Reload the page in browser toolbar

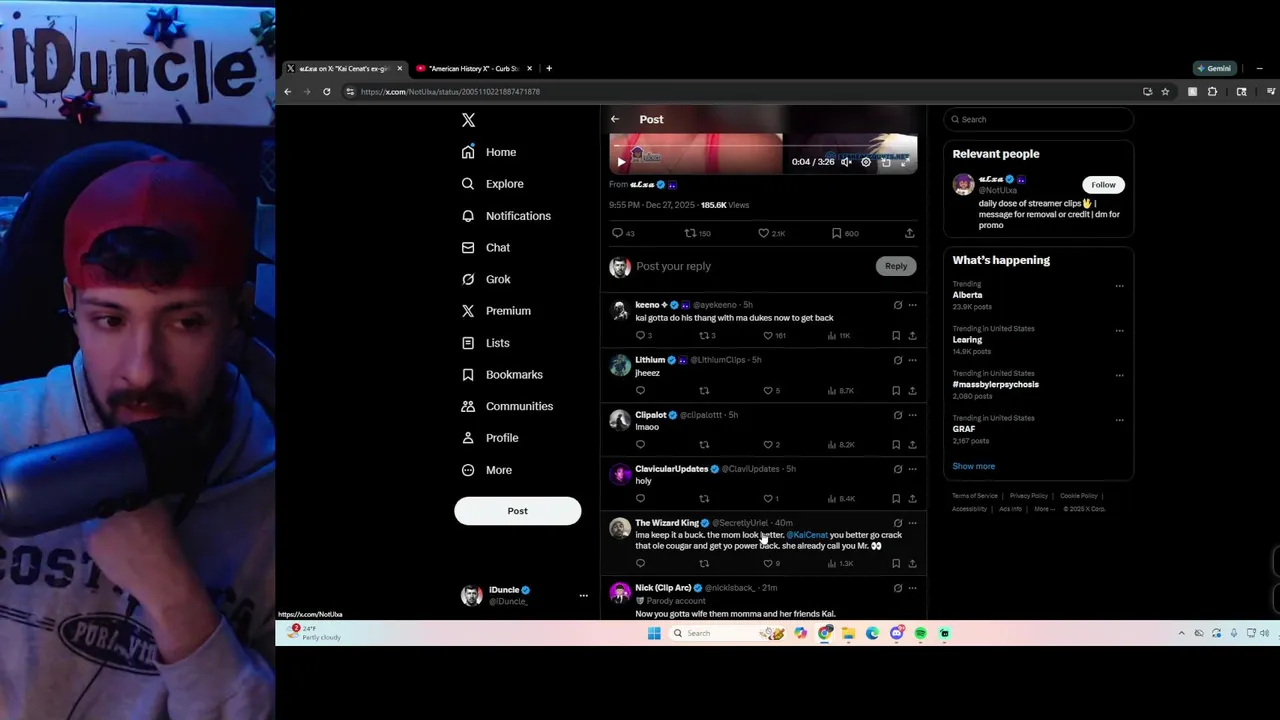click(x=326, y=92)
